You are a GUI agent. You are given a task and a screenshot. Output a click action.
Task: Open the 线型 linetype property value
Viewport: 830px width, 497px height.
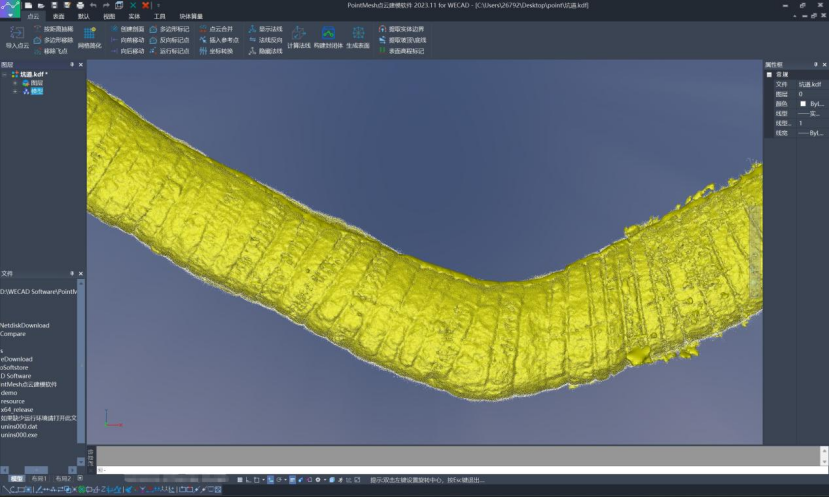point(811,114)
